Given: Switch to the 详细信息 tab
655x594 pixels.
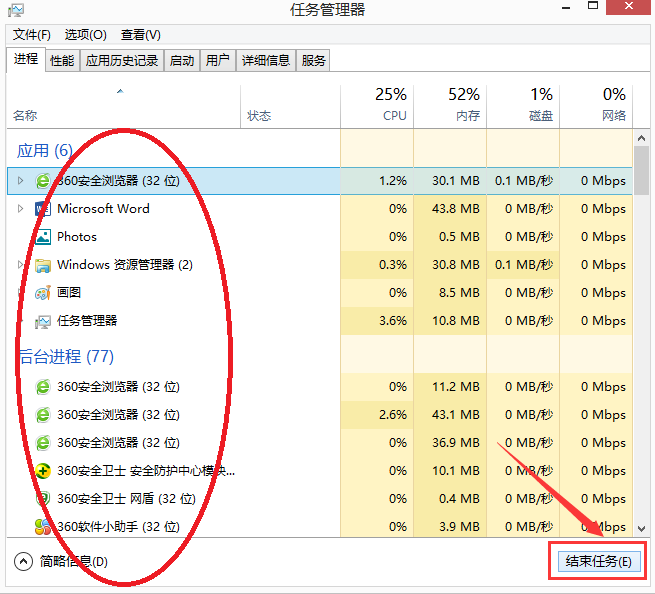Looking at the screenshot, I should (x=266, y=61).
